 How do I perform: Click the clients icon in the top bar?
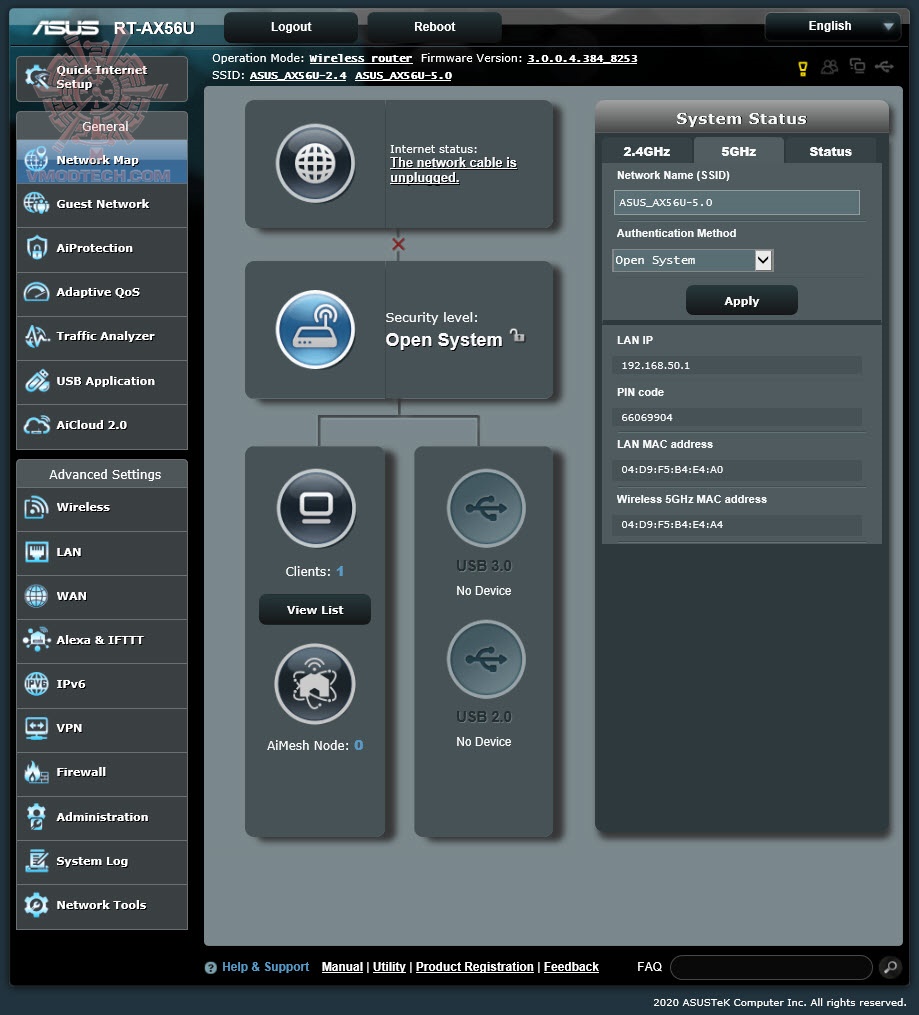[828, 65]
